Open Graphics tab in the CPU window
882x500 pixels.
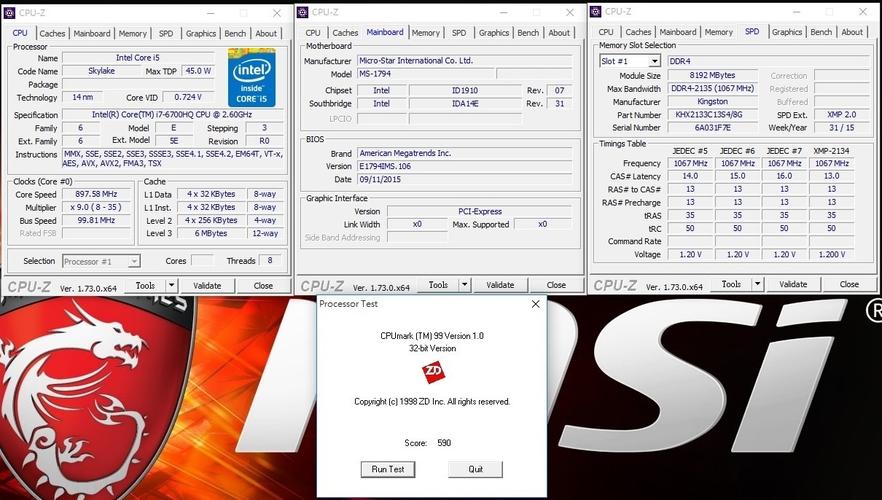point(201,34)
